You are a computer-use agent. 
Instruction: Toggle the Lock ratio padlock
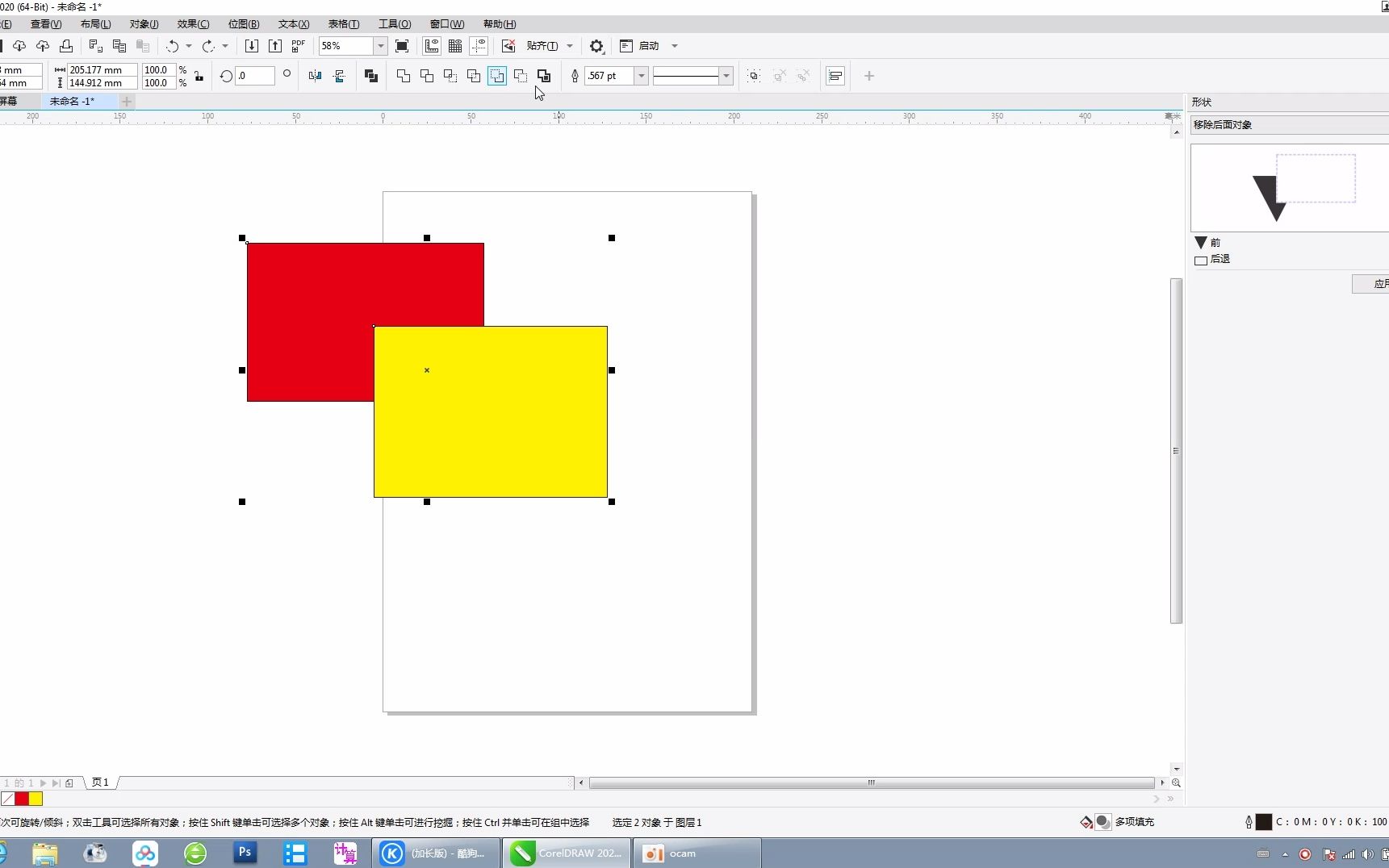coord(199,76)
